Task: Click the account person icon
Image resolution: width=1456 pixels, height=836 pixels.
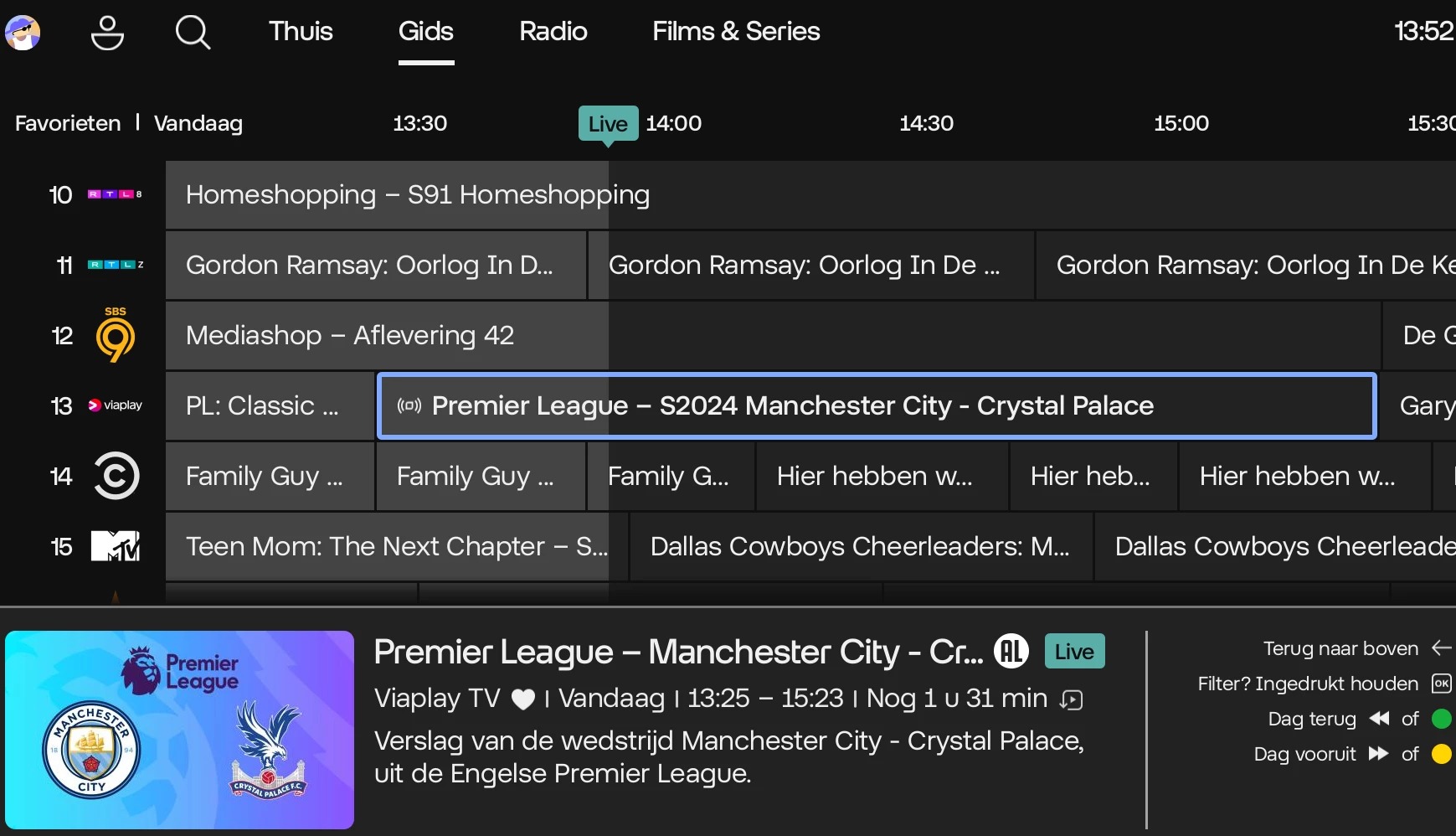Action: point(107,33)
